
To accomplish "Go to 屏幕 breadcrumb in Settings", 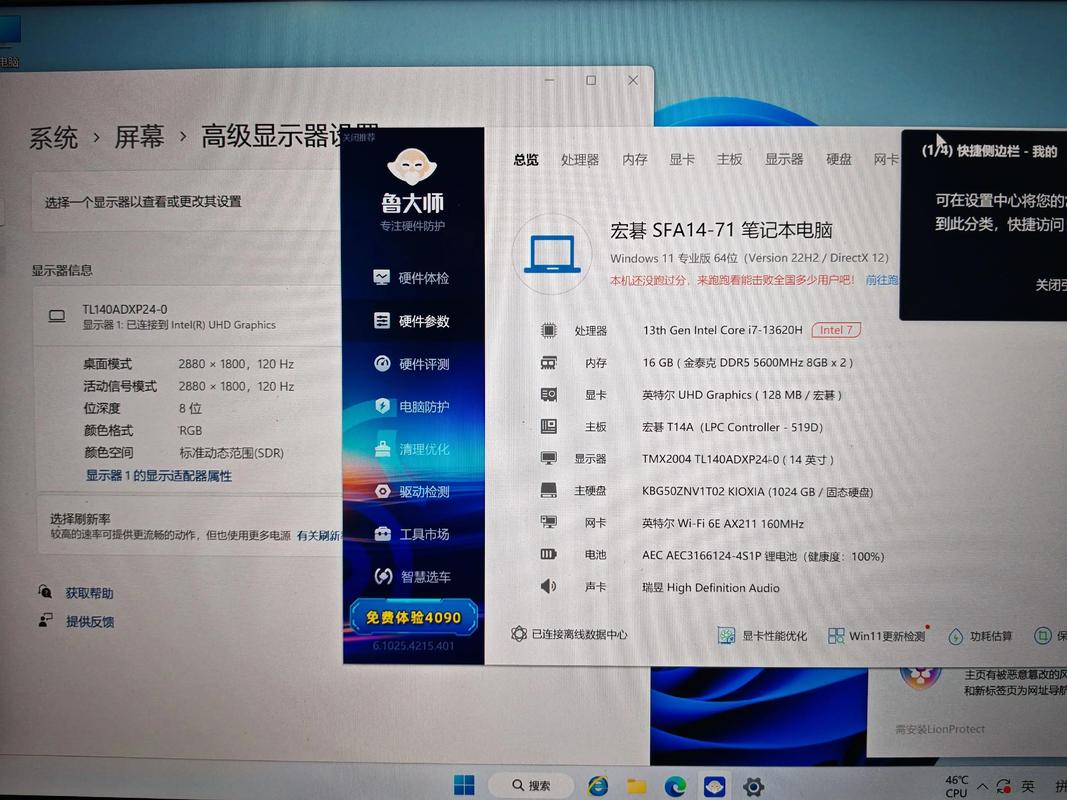I will coord(139,137).
